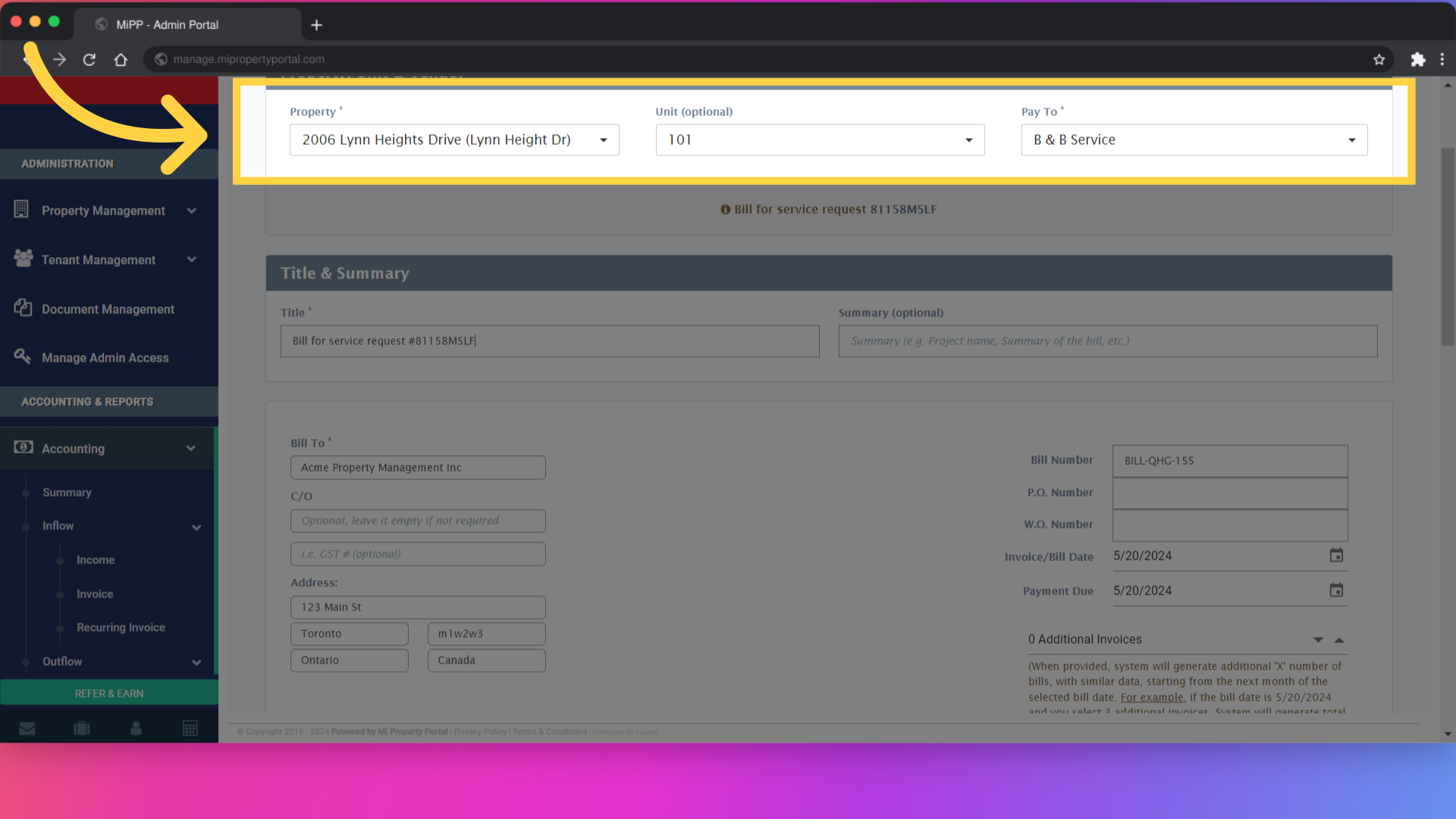Click the Manage Admin Access key icon
The image size is (1456, 819).
click(x=22, y=356)
